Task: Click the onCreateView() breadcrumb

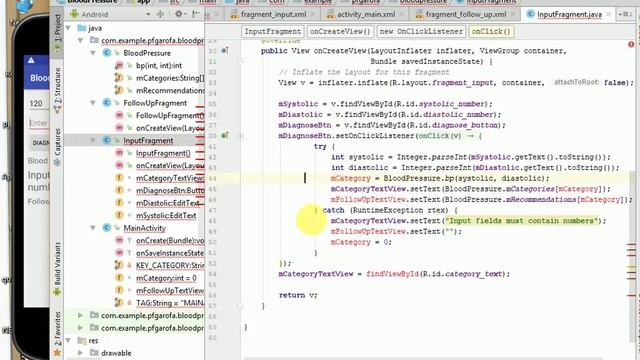Action: click(340, 31)
